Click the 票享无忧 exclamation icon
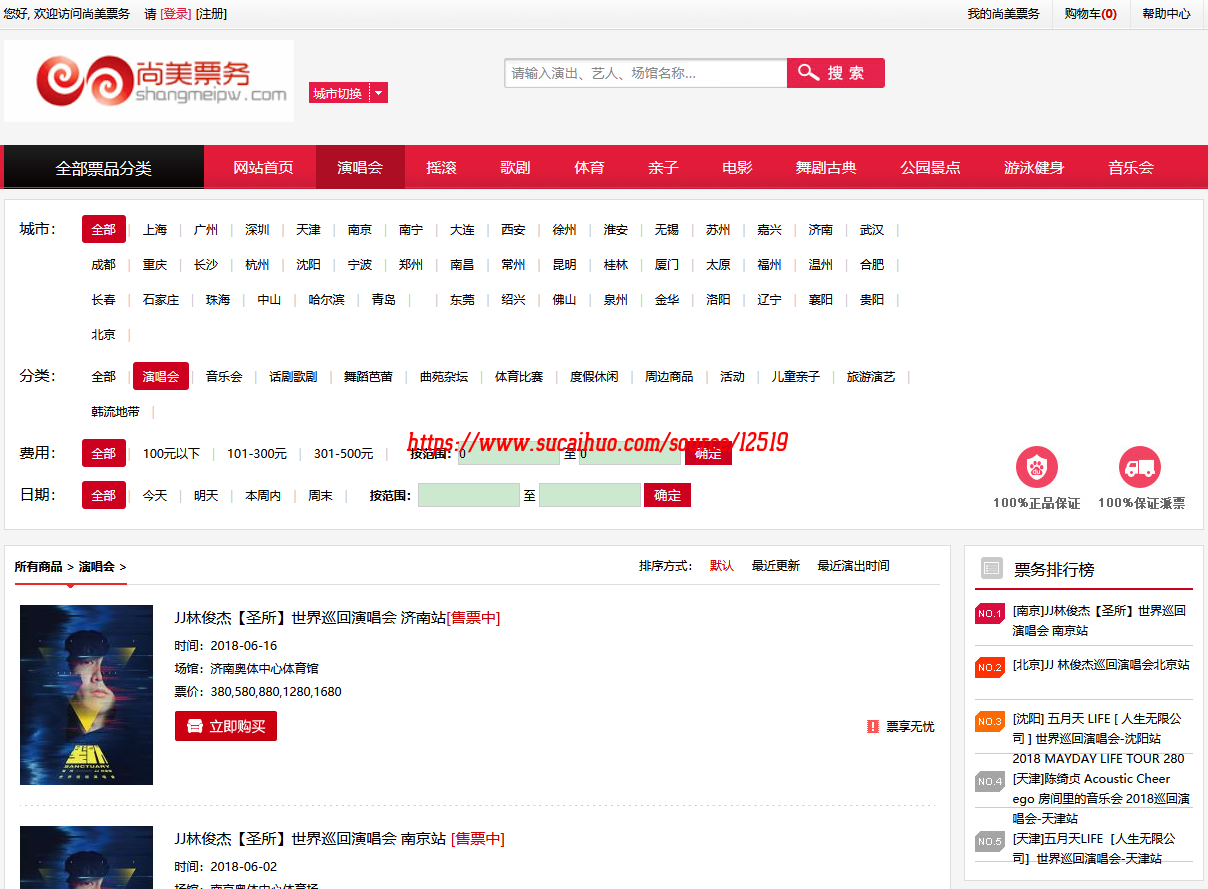The height and width of the screenshot is (889, 1208). (872, 726)
